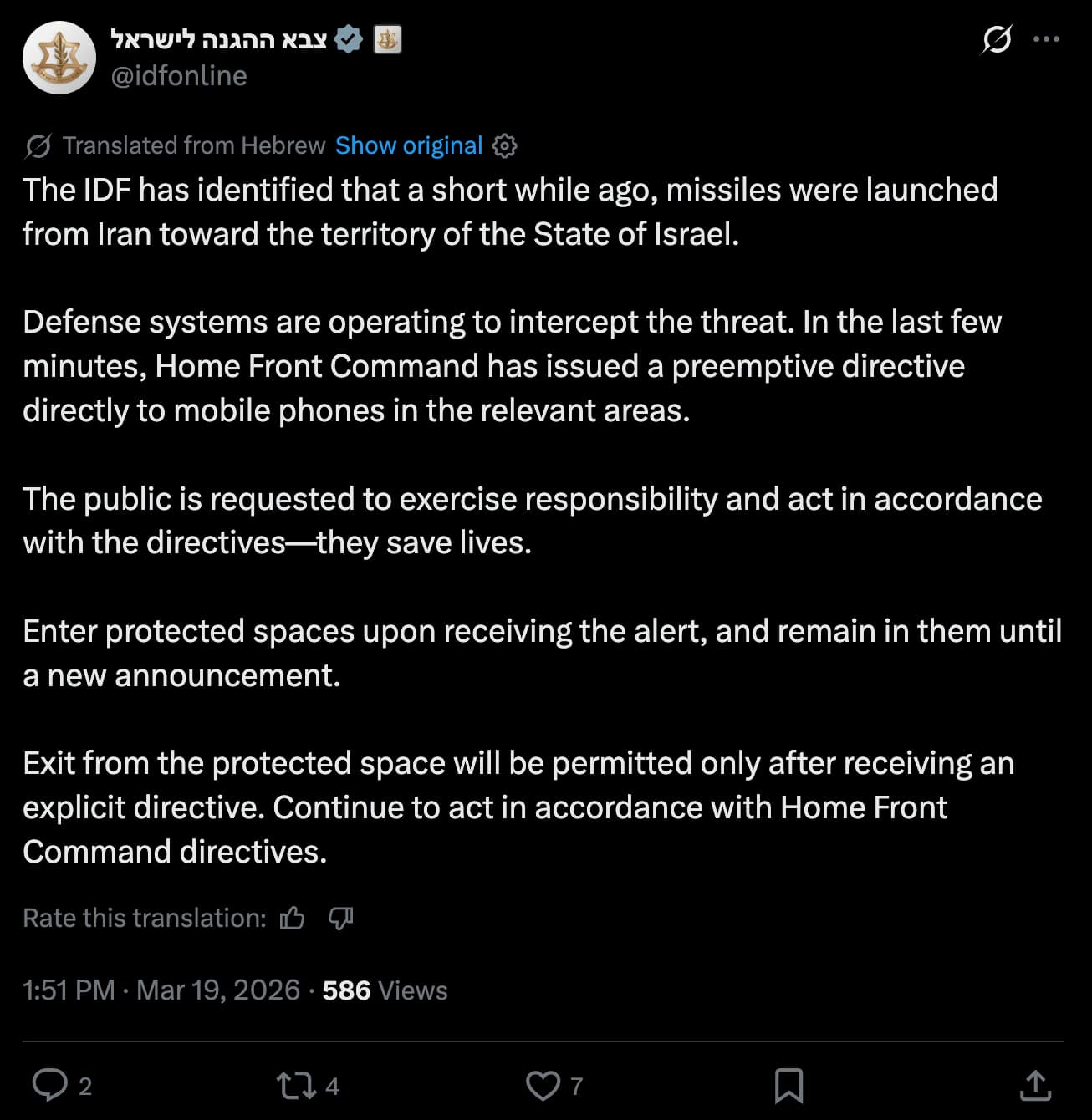This screenshot has width=1092, height=1120.
Task: Open the IDF profile avatar
Action: (59, 57)
